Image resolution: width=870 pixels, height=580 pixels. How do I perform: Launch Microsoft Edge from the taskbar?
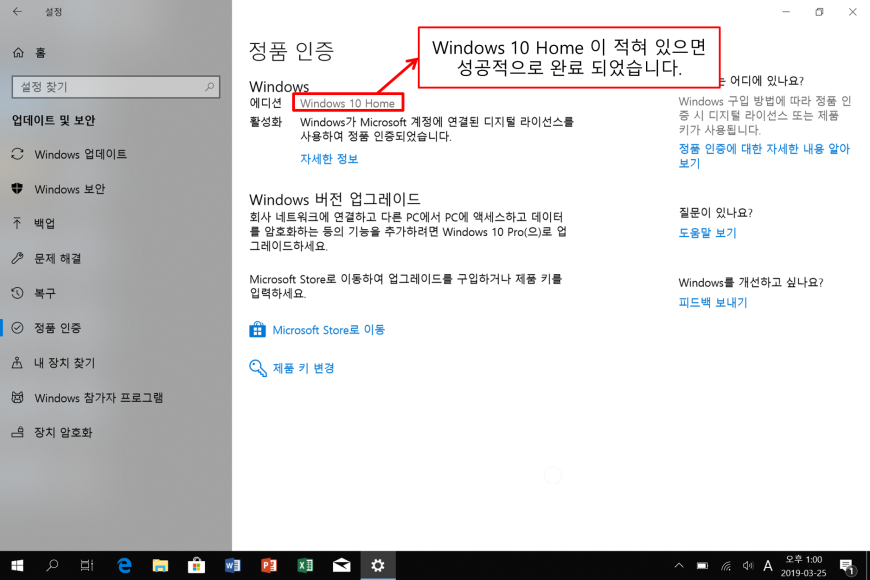124,566
